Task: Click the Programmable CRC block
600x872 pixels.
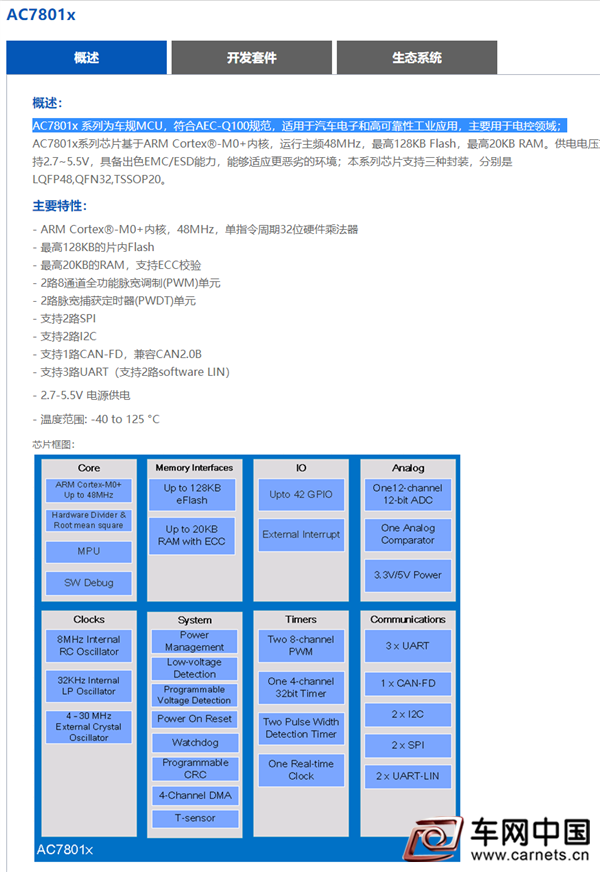Action: 195,769
